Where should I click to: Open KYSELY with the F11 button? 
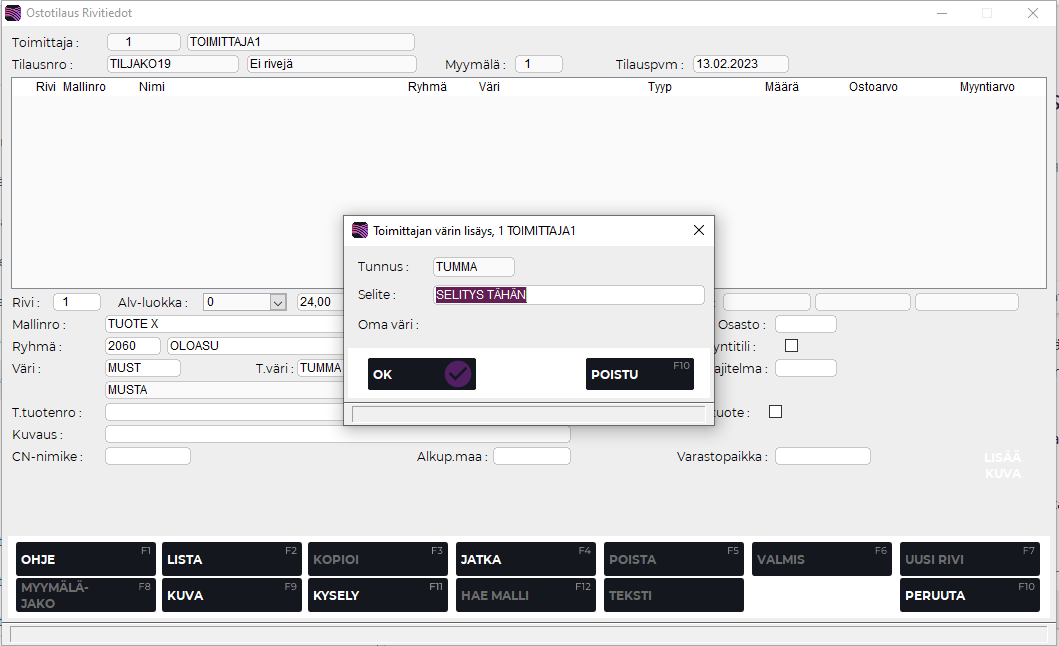coord(377,595)
